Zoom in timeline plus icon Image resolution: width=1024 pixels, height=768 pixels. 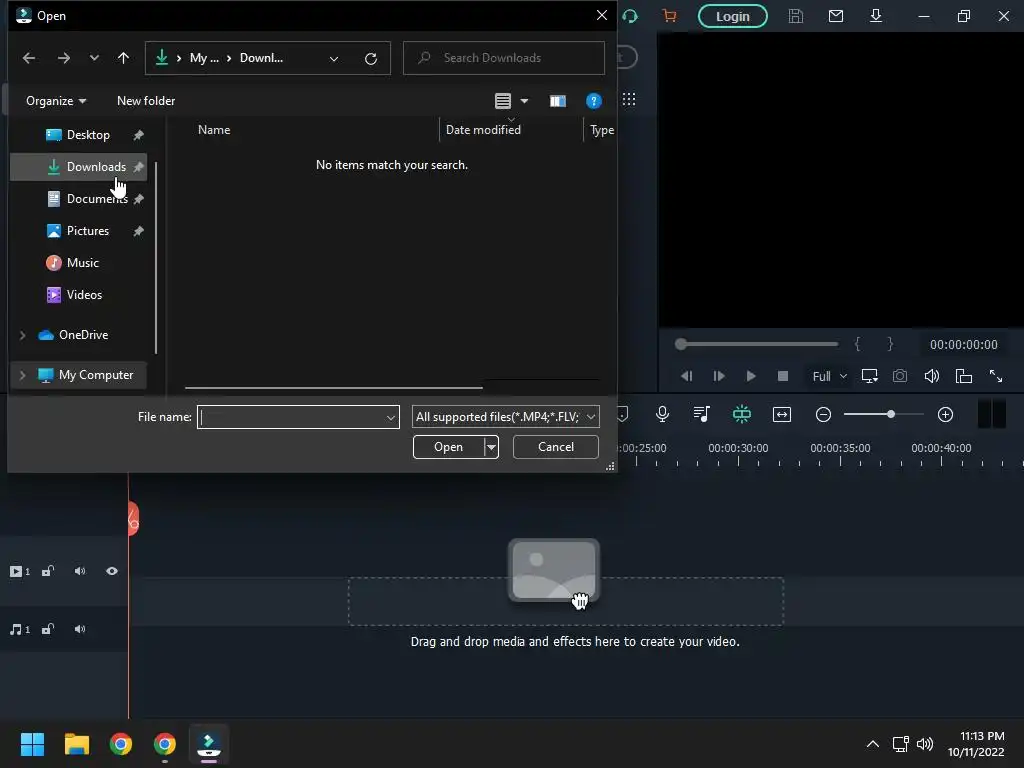[x=945, y=415]
